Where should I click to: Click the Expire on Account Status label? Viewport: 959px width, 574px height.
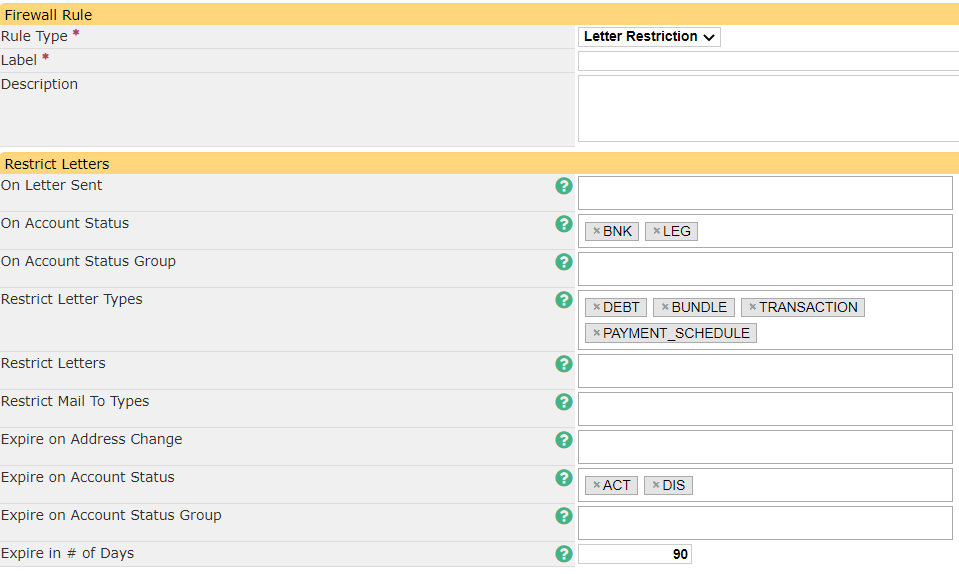tap(87, 477)
